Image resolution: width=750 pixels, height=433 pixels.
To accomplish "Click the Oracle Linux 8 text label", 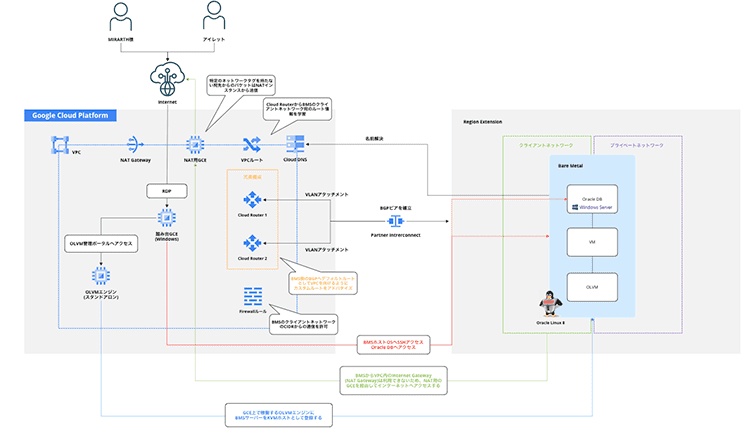I will click(x=551, y=323).
